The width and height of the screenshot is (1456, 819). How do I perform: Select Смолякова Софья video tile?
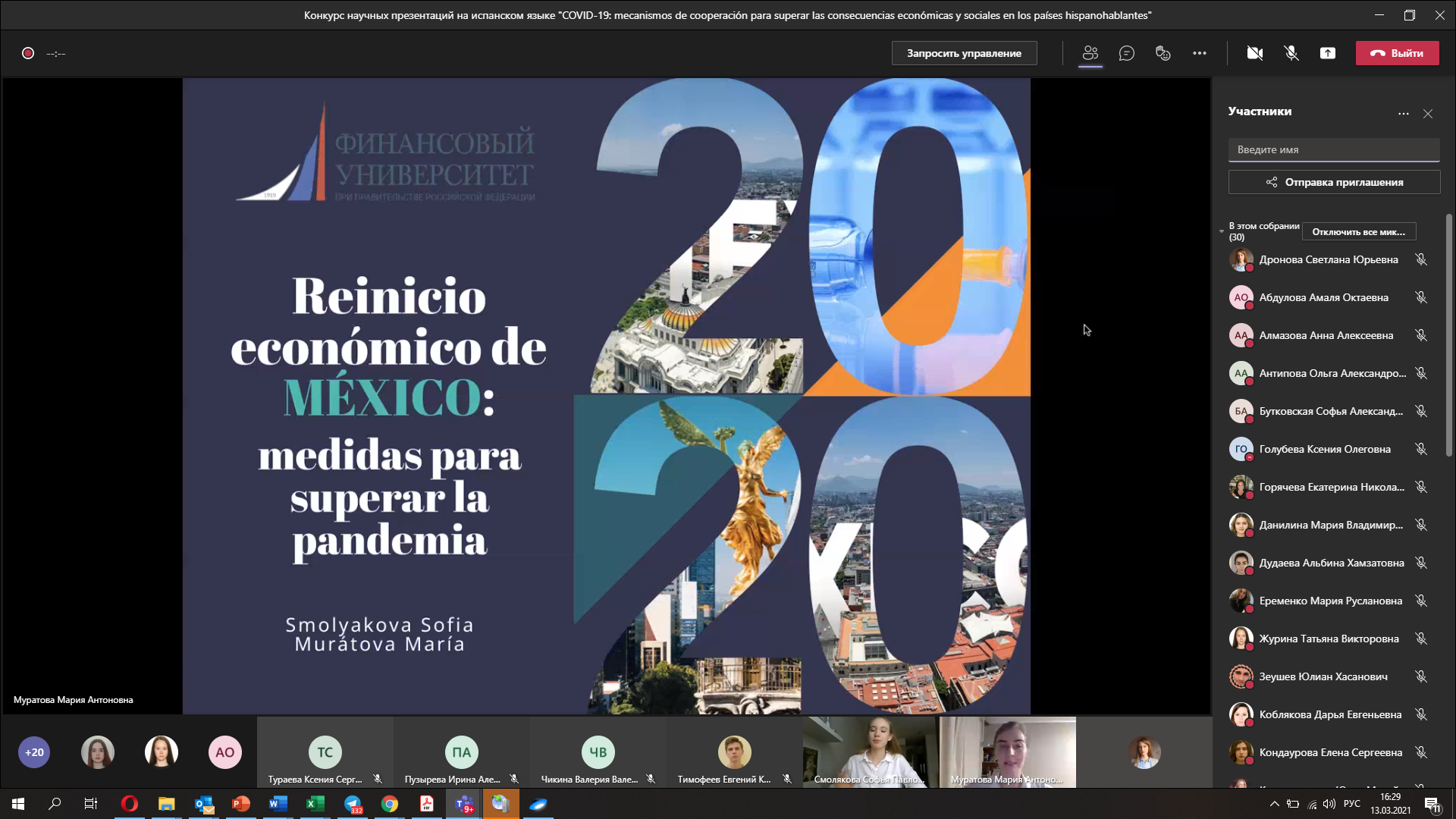871,752
